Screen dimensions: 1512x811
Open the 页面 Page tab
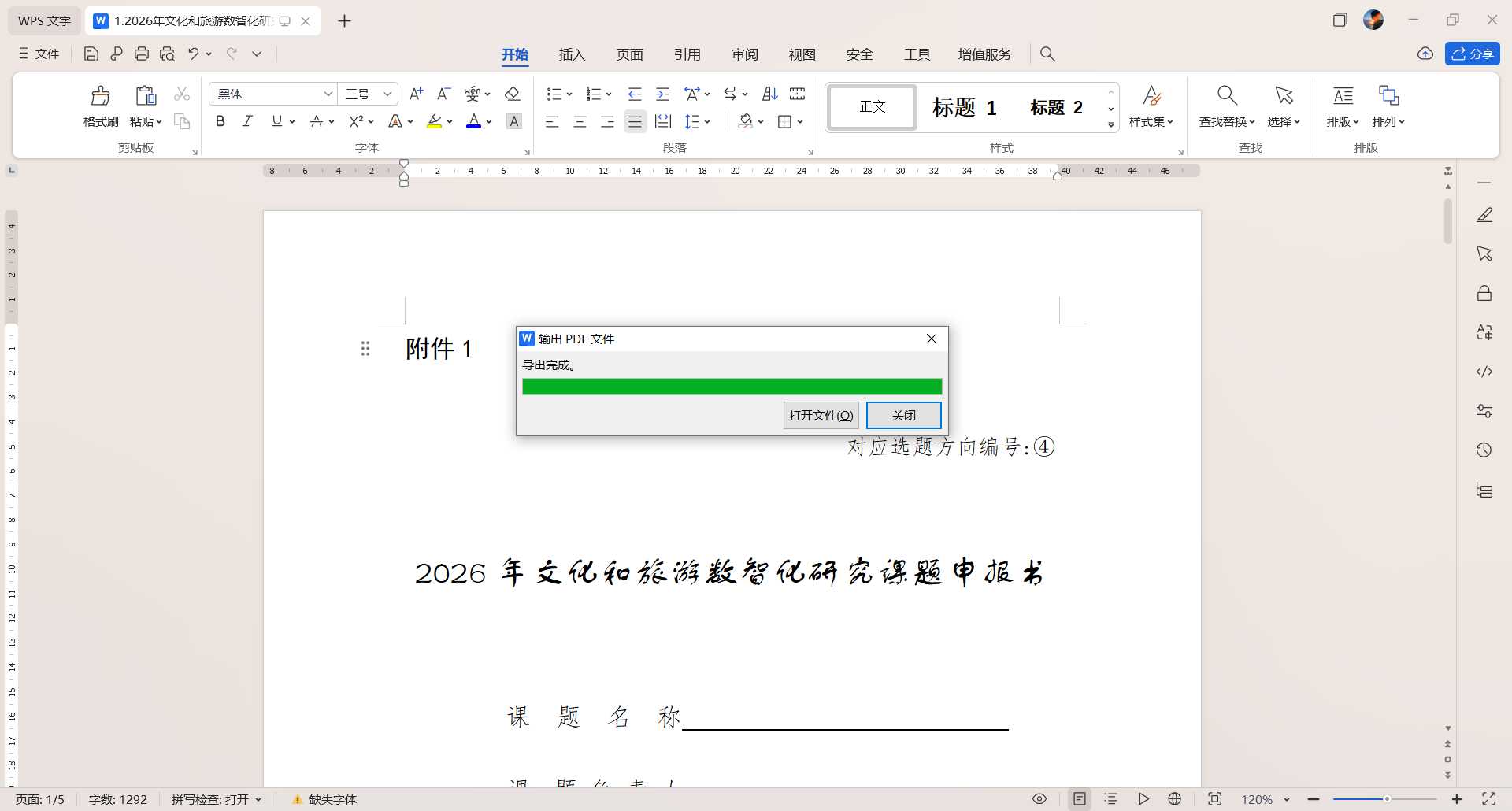629,54
